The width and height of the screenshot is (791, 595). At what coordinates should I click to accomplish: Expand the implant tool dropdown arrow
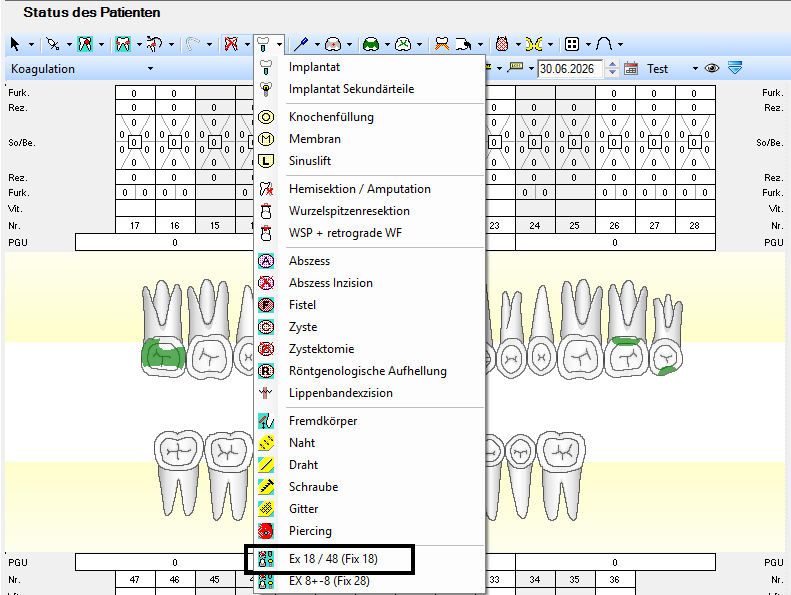(279, 44)
